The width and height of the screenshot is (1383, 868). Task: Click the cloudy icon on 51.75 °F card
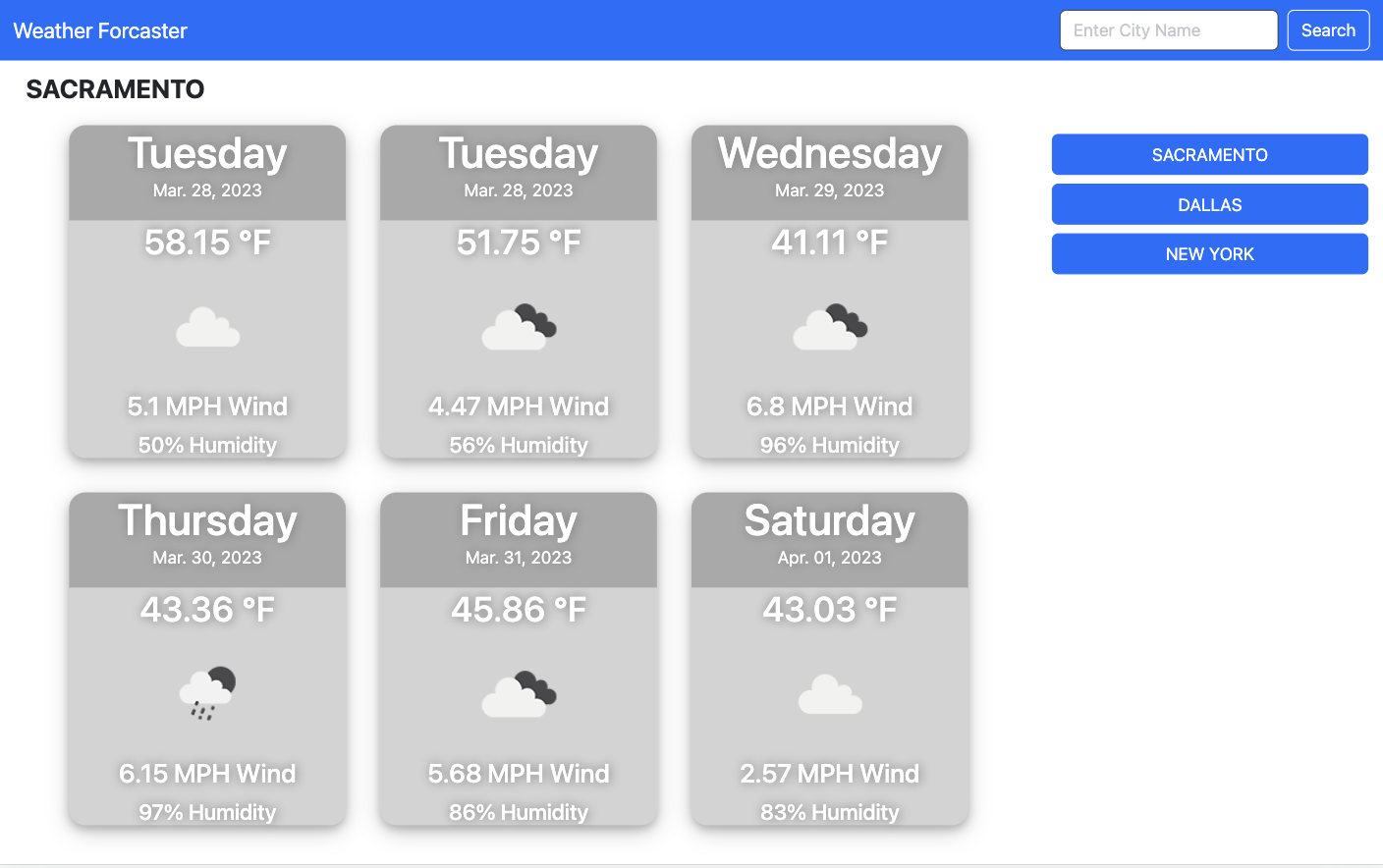coord(519,328)
